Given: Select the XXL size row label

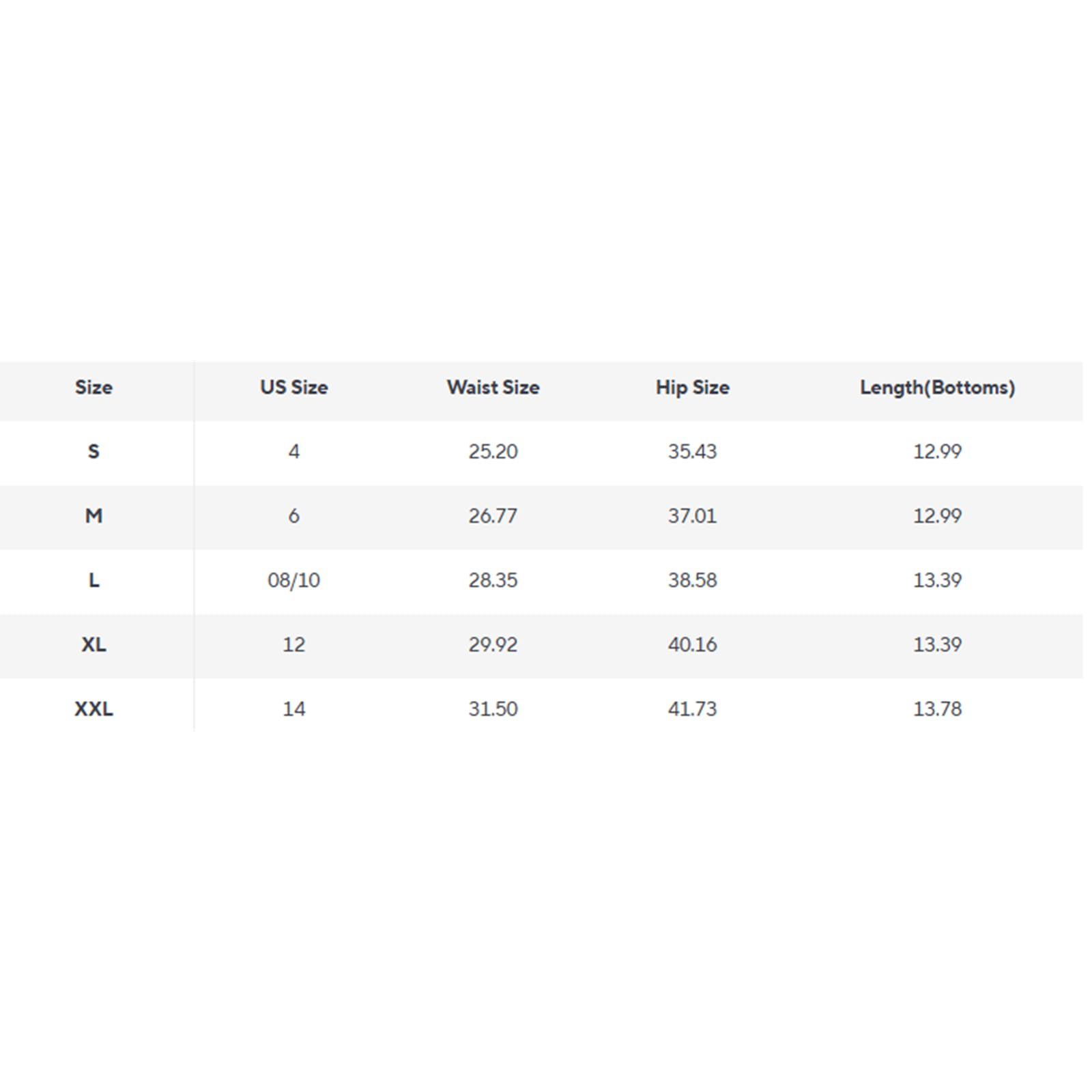Looking at the screenshot, I should 94,709.
